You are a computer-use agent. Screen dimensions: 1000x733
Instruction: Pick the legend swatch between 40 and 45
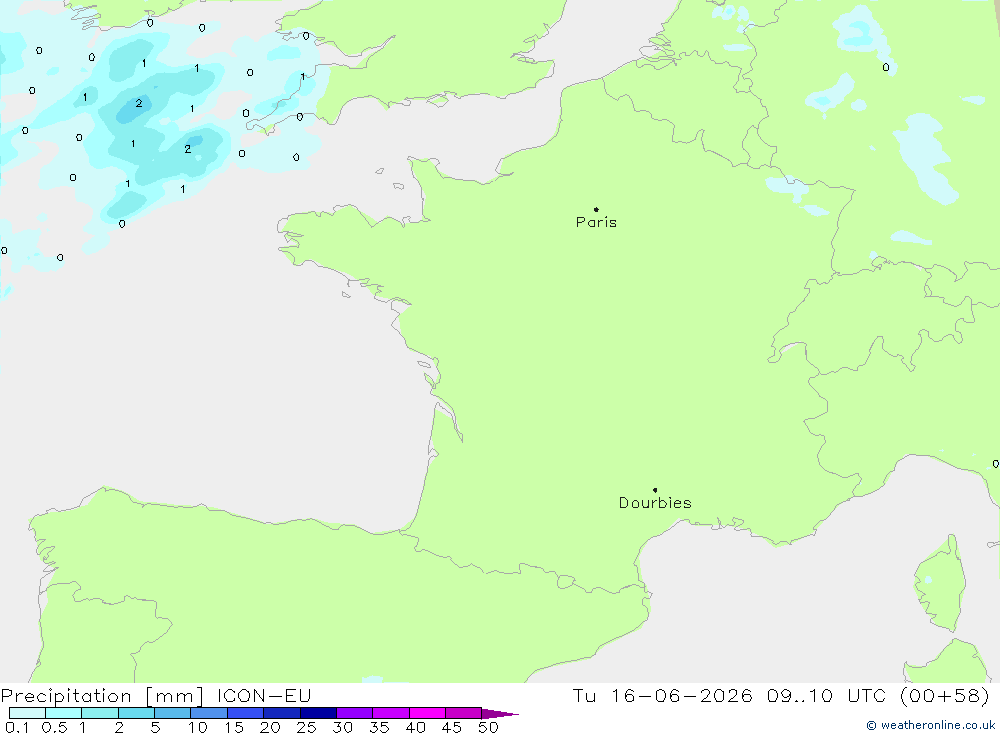pyautogui.click(x=427, y=713)
